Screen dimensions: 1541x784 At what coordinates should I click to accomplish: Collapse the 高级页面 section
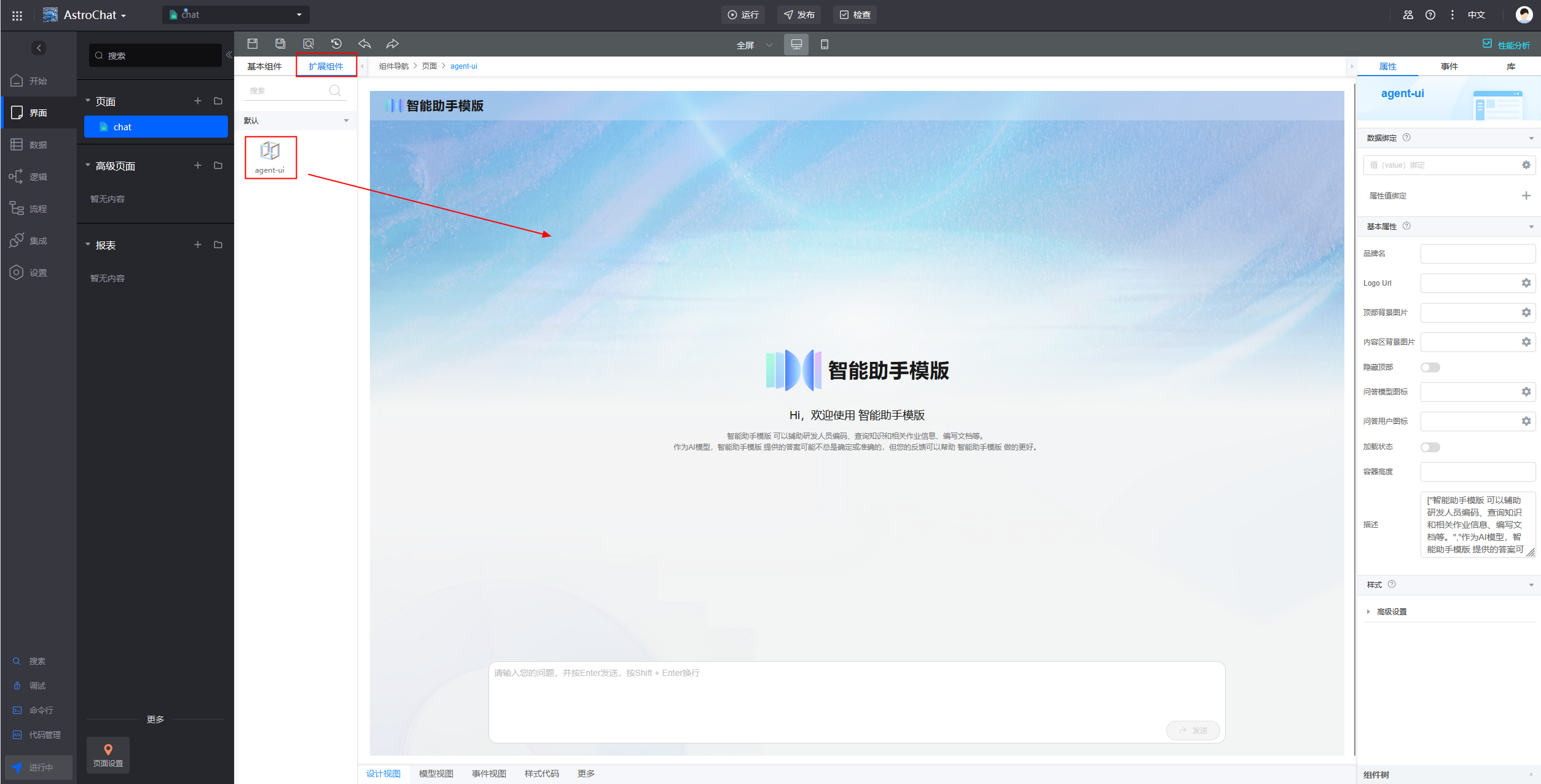pos(88,165)
